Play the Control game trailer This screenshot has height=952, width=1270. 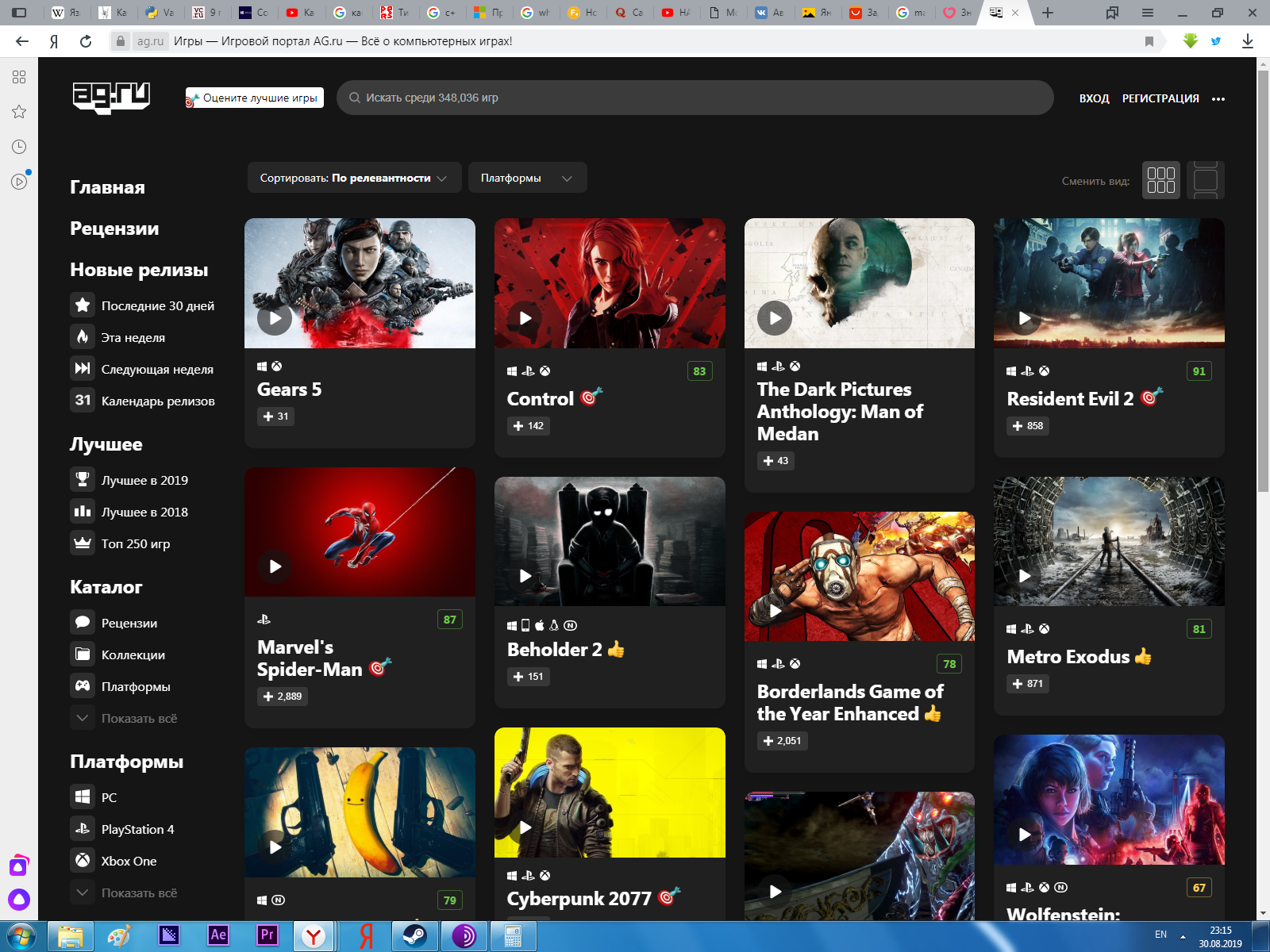[525, 318]
